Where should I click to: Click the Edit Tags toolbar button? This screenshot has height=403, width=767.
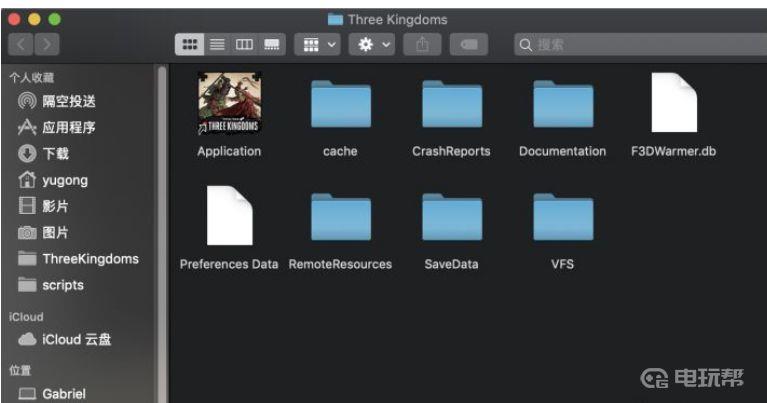point(469,45)
